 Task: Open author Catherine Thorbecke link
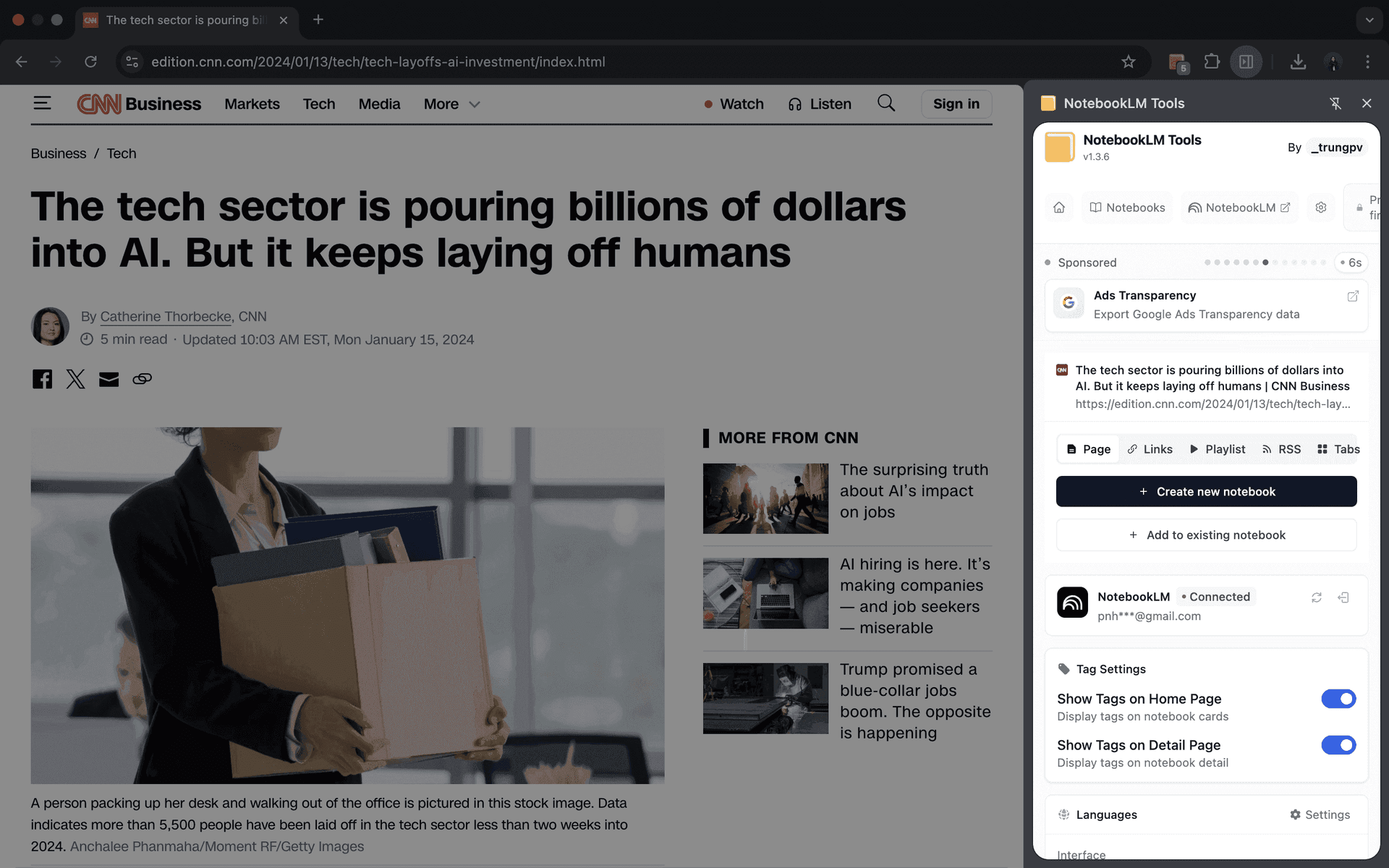(x=166, y=317)
